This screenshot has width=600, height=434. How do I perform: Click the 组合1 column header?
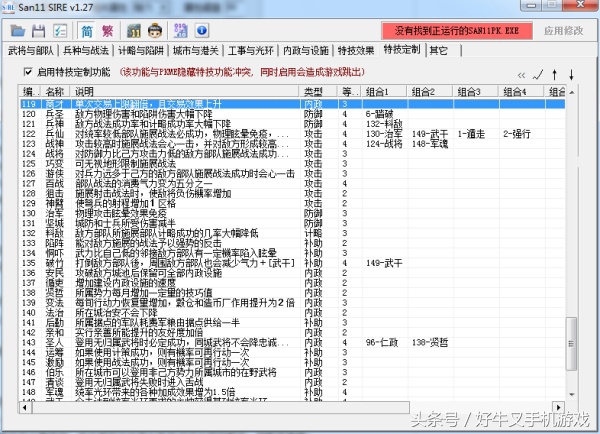pyautogui.click(x=383, y=91)
